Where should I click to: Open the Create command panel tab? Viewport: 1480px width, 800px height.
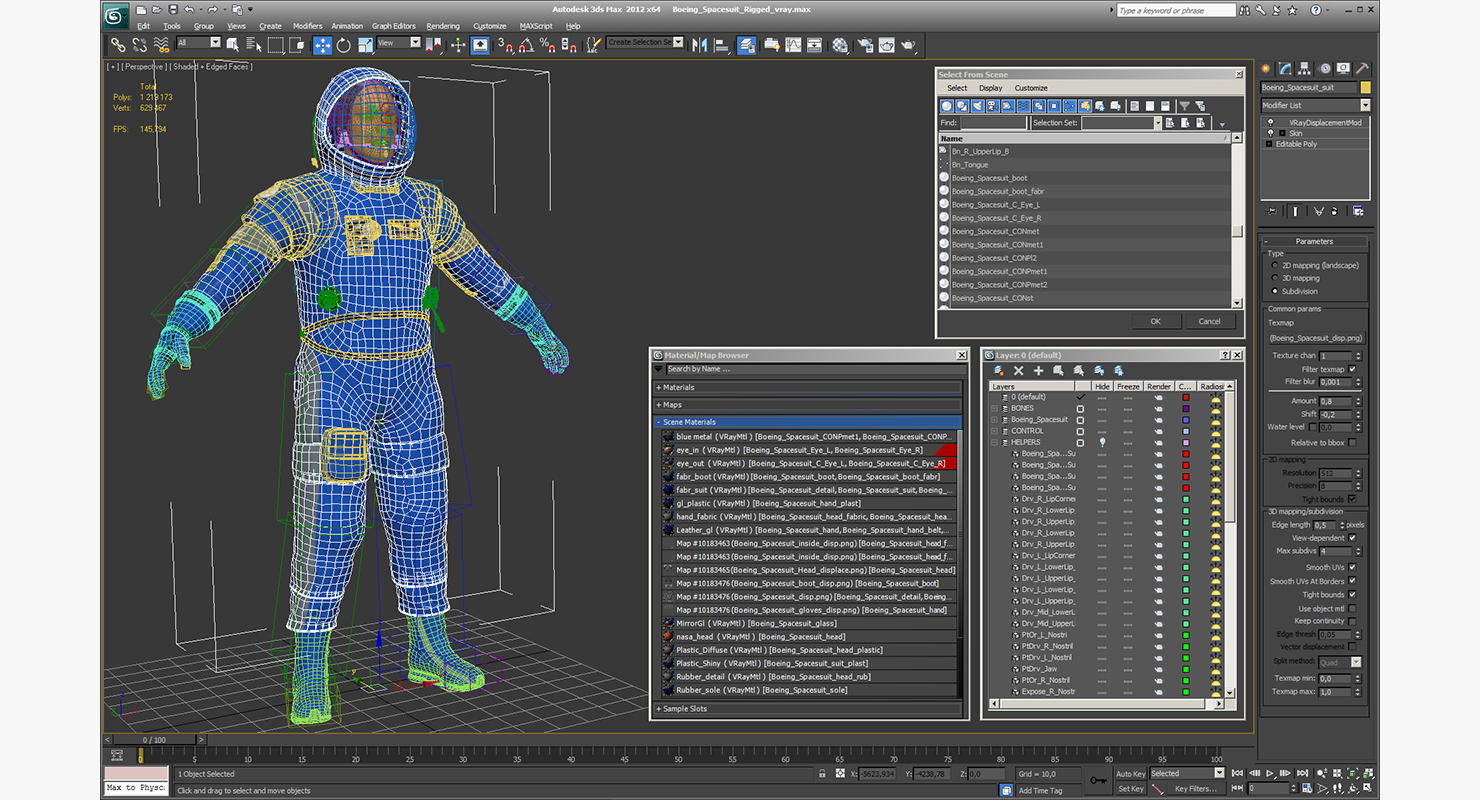pyautogui.click(x=1266, y=68)
